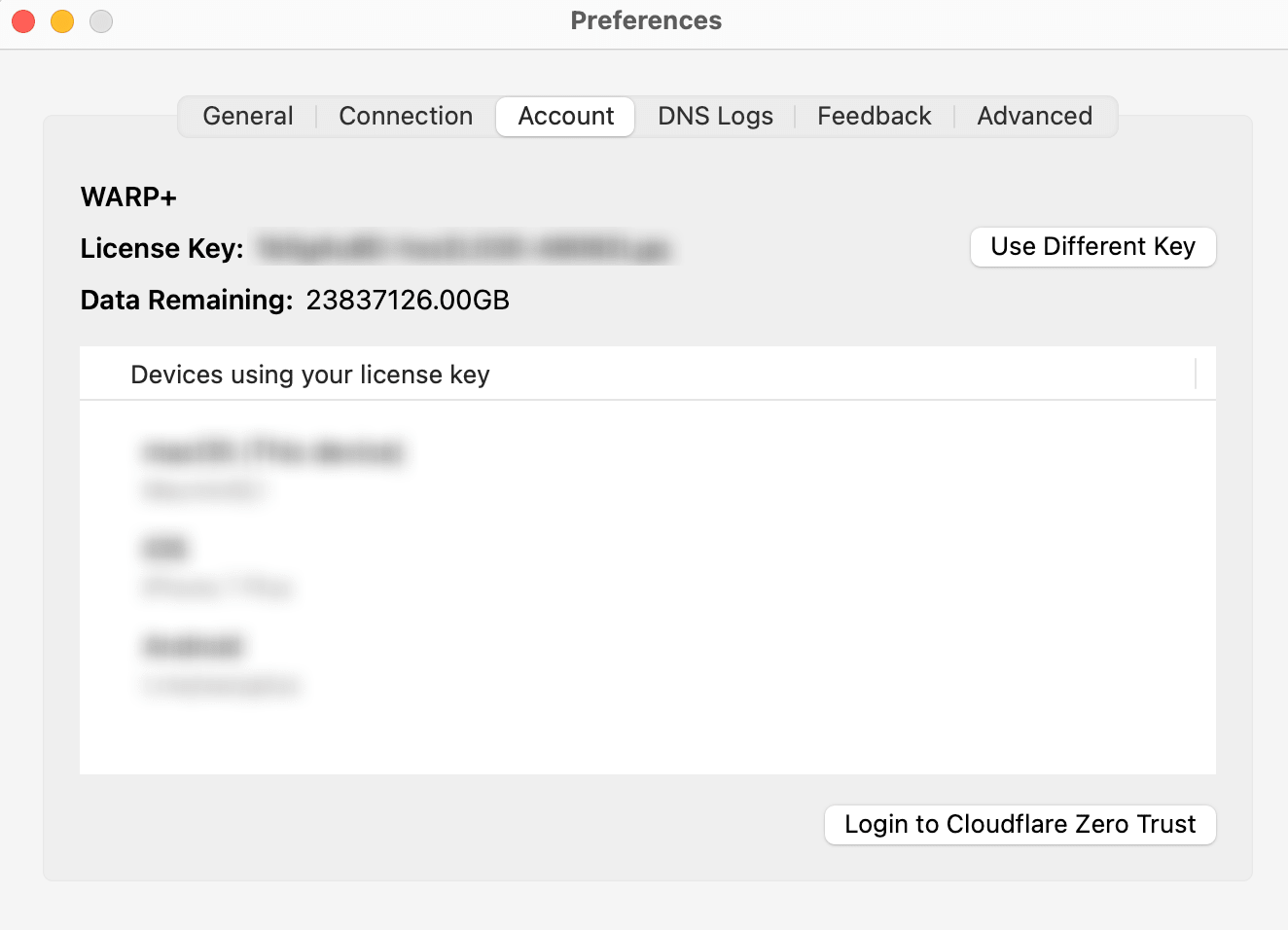Select the first blurred device entry
The image size is (1288, 930).
(272, 470)
